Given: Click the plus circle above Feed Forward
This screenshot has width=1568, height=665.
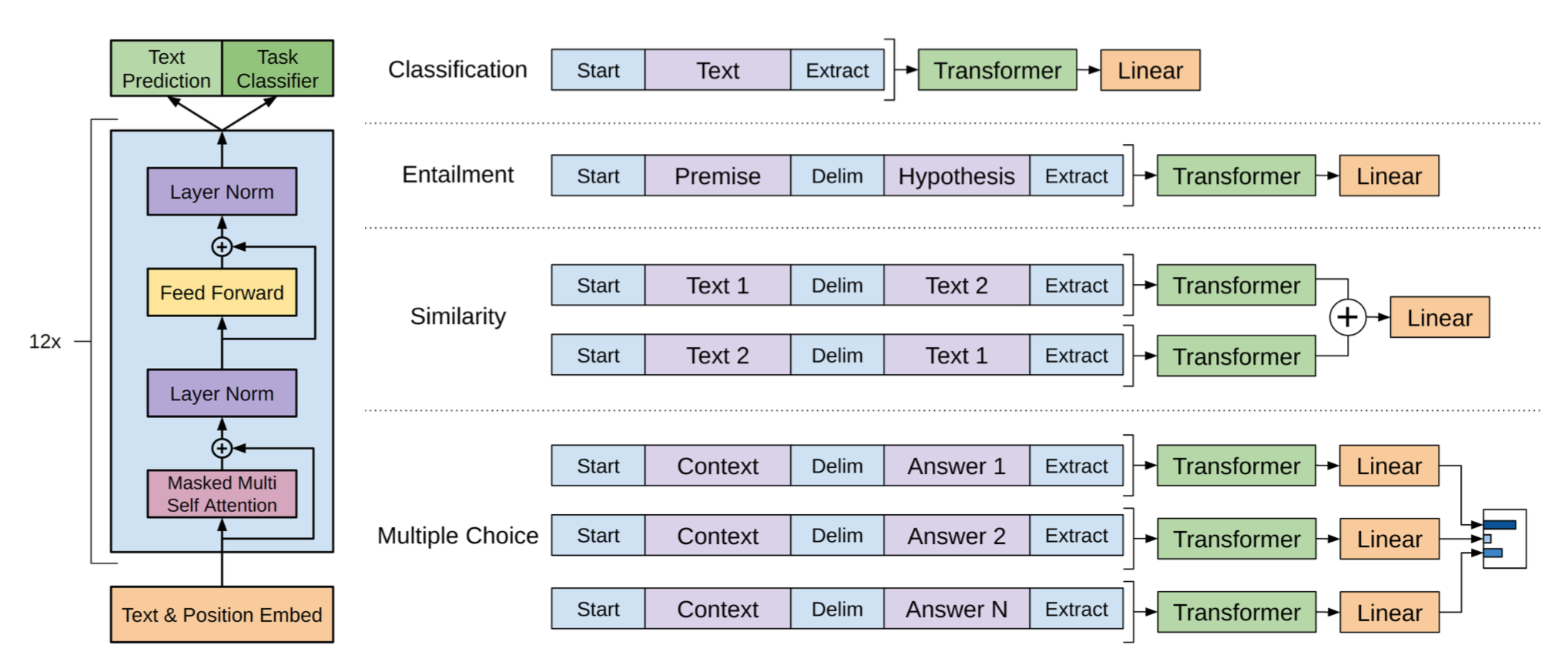Looking at the screenshot, I should coord(222,247).
